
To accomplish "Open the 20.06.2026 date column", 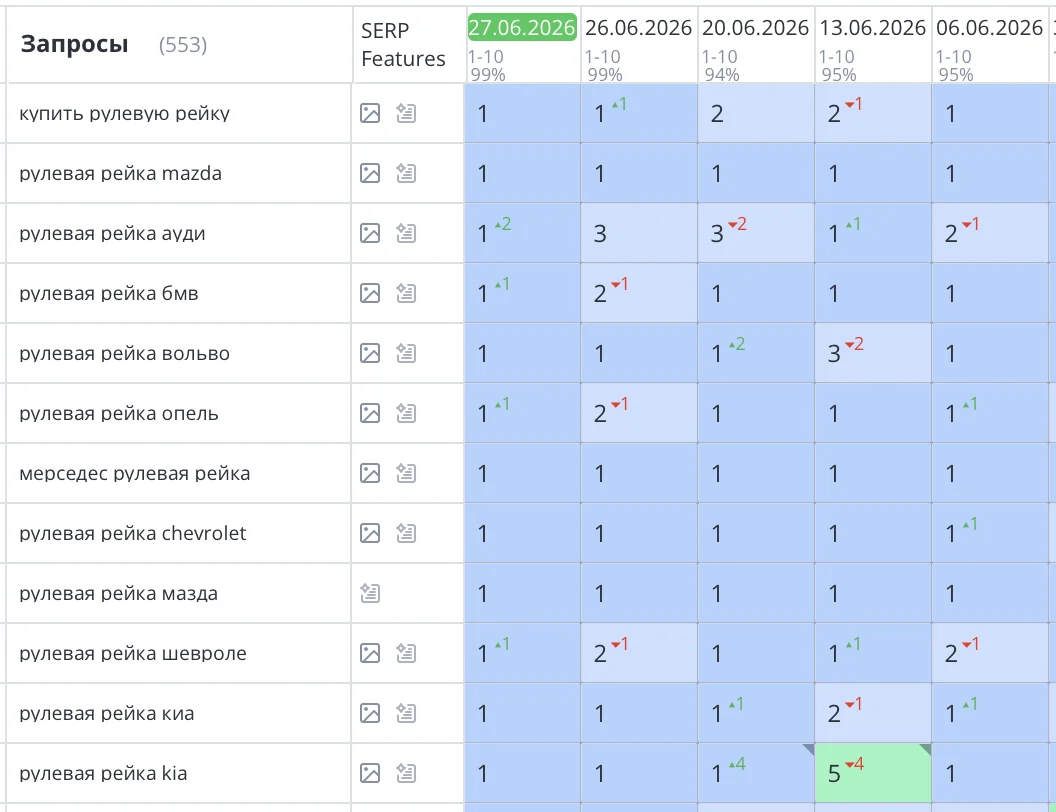I will (x=755, y=28).
